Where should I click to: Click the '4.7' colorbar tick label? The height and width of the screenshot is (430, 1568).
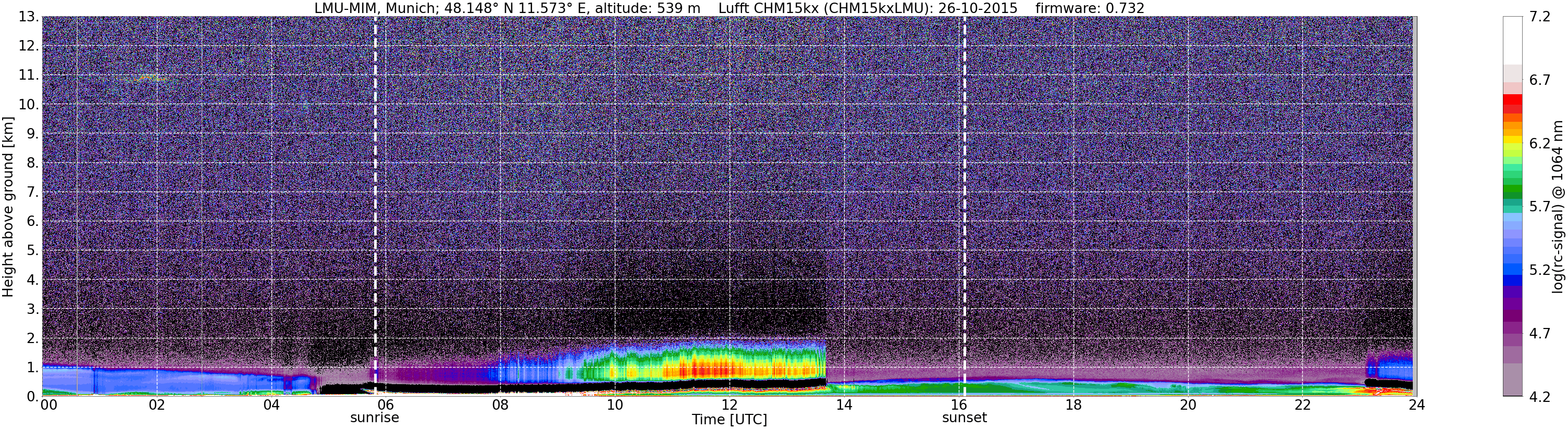pos(1540,333)
